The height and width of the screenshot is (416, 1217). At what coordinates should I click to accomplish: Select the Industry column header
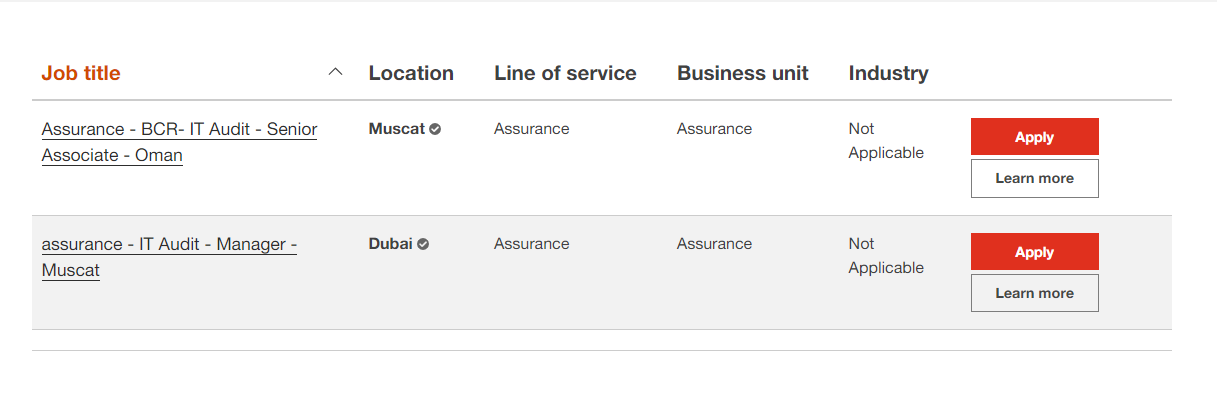tap(888, 73)
